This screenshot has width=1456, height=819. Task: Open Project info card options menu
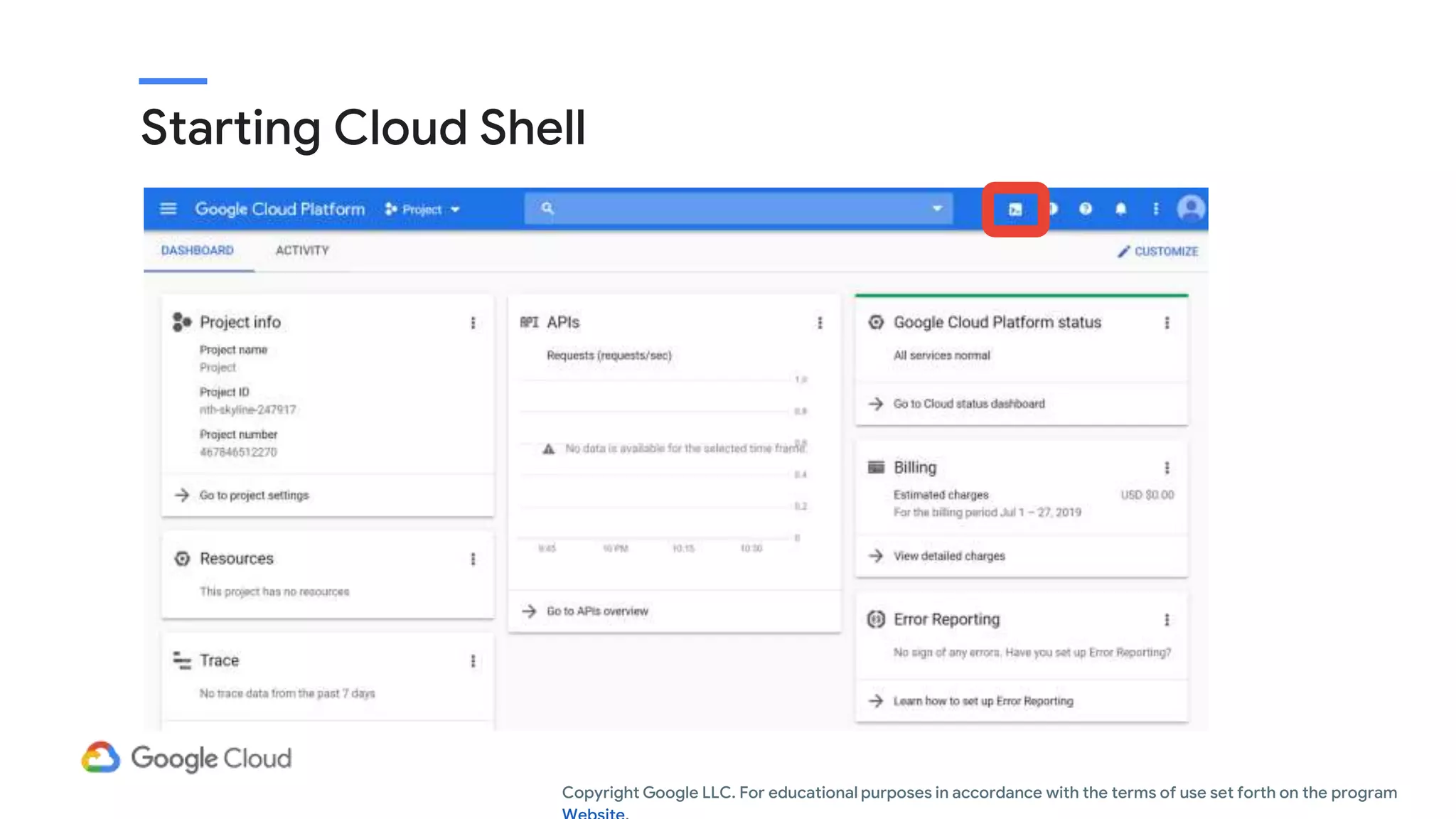(x=473, y=323)
